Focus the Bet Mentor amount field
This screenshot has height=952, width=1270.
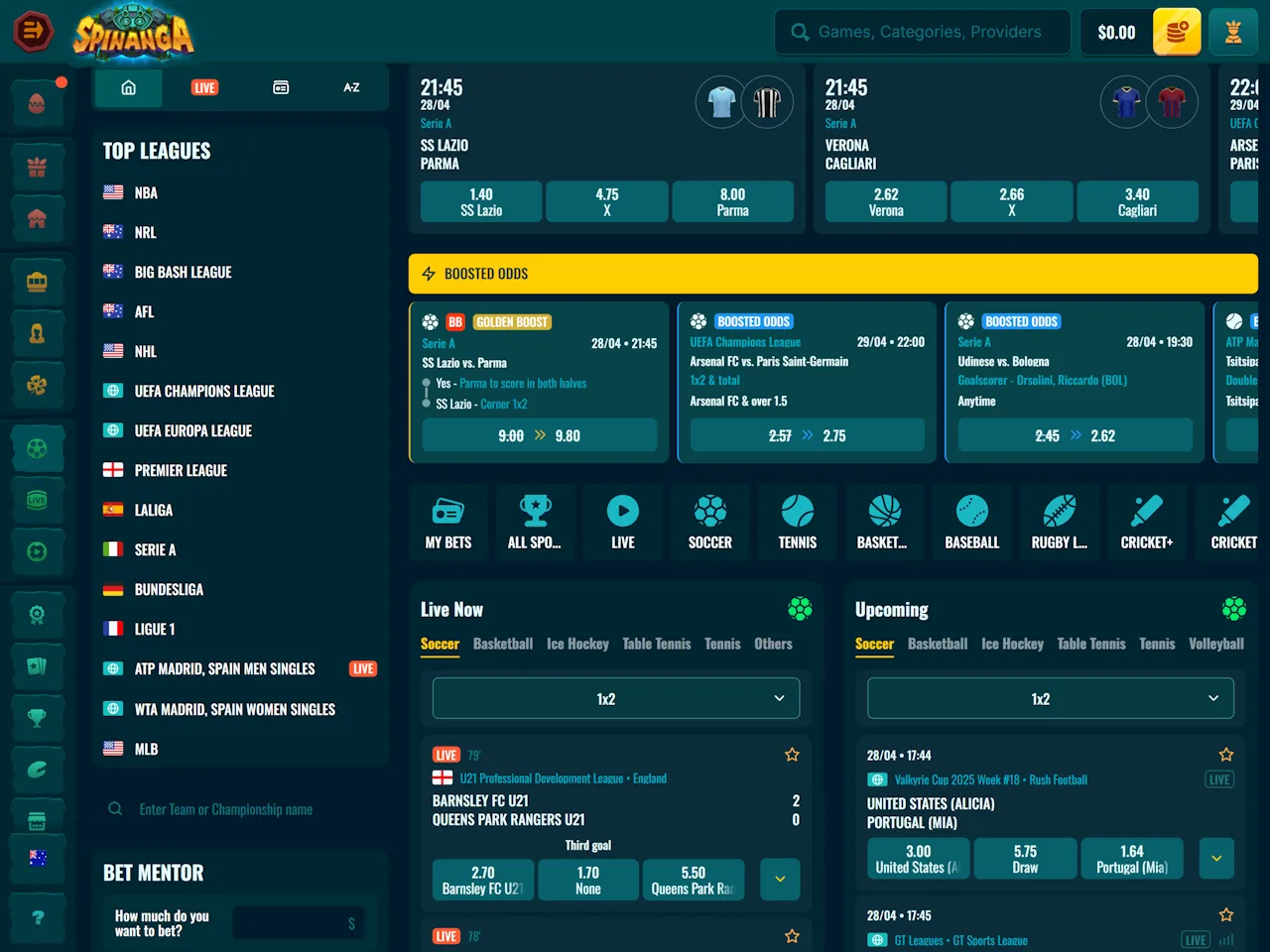[299, 923]
